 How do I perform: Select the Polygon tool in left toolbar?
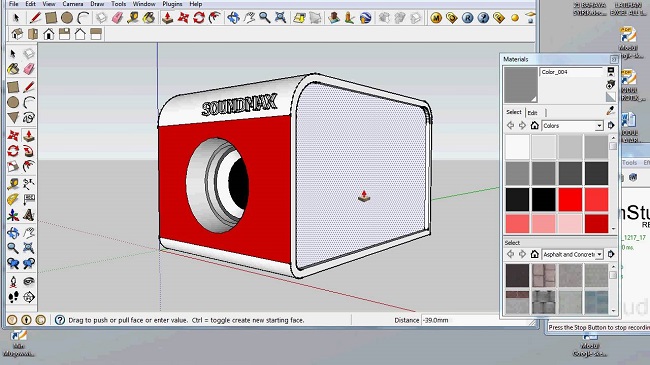coord(13,118)
